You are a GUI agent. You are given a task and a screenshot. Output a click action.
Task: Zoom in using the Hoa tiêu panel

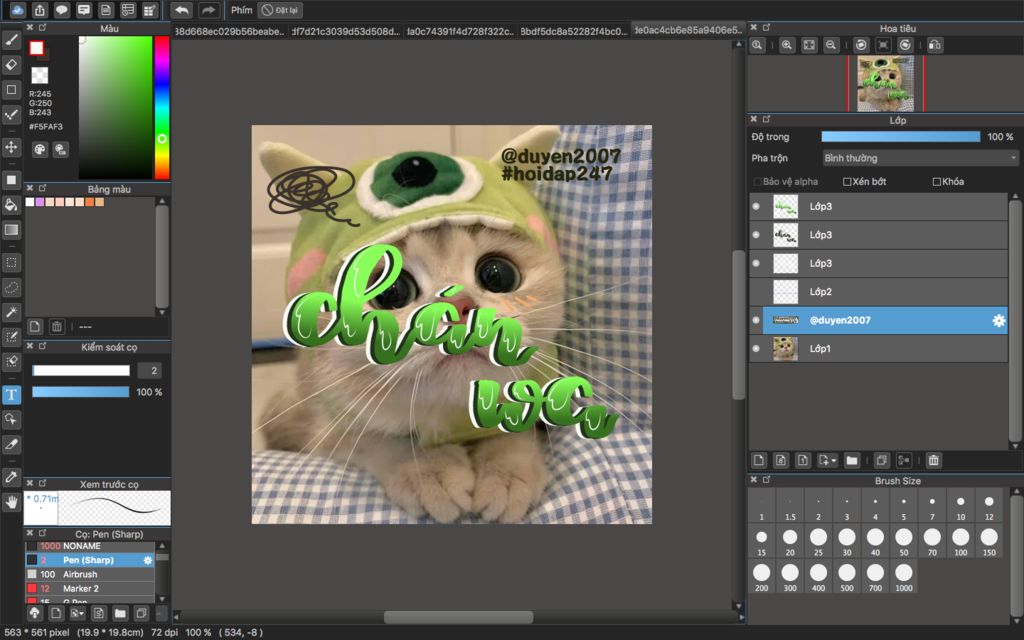[787, 45]
